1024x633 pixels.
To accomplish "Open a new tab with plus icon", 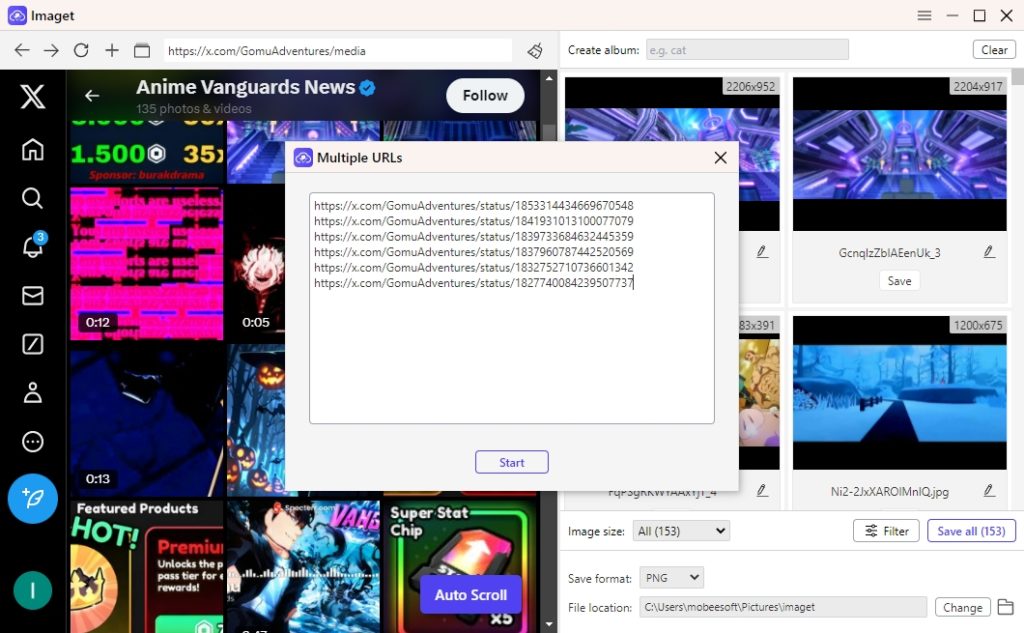I will pos(112,50).
